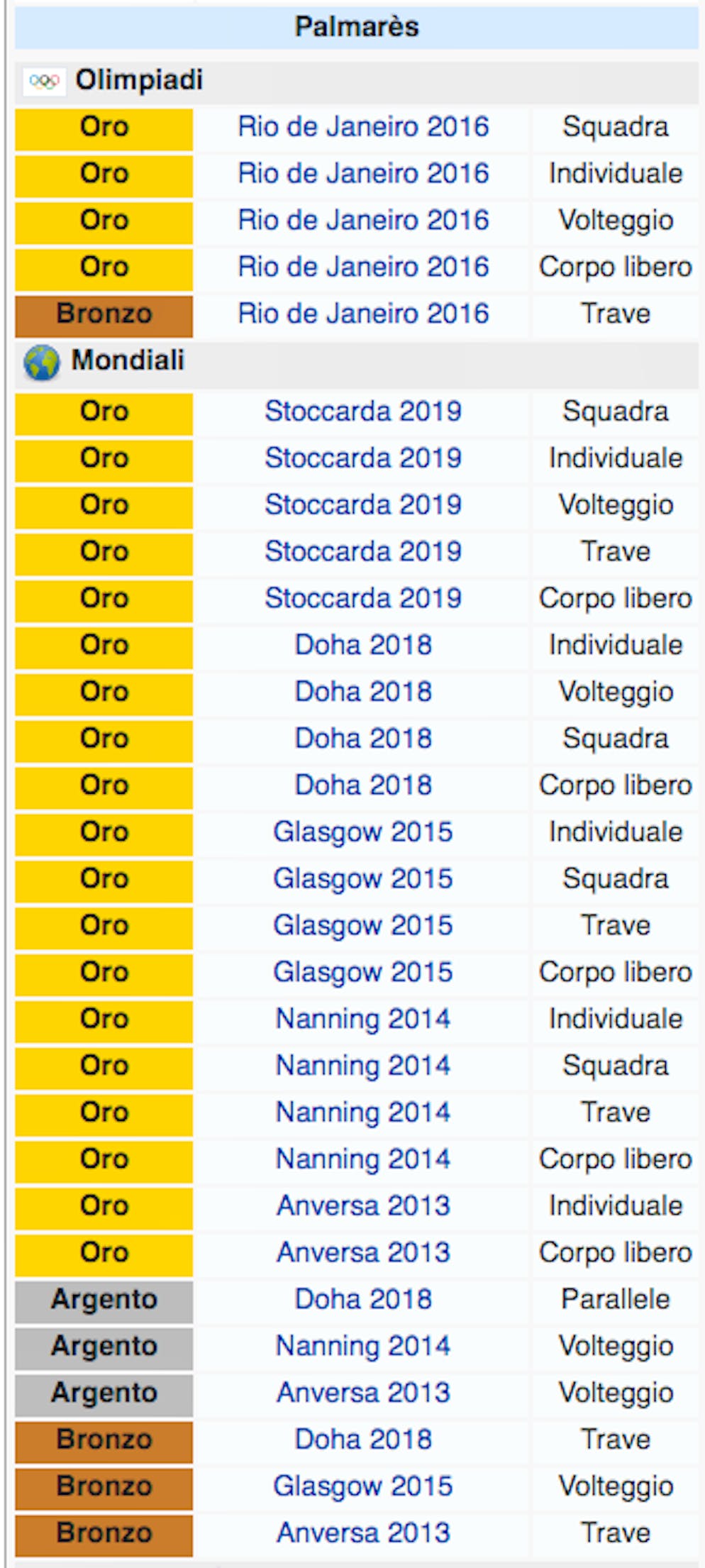The width and height of the screenshot is (705, 1568).
Task: Open Anversa 2013 link beside Individuale
Action: 363,1206
